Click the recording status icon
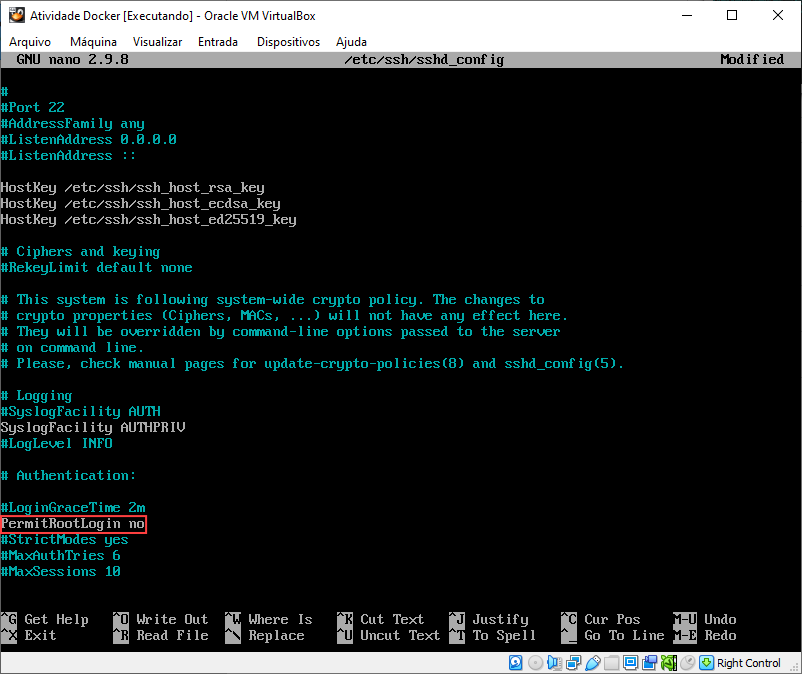802x674 pixels. tap(649, 663)
